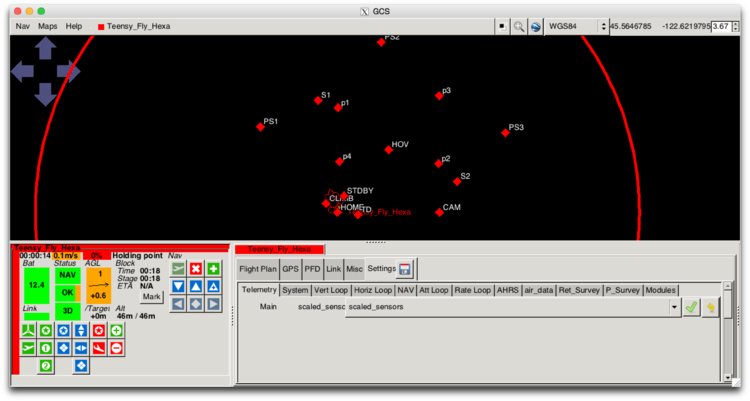Click the green 3D GPS status indicator
The height and width of the screenshot is (401, 750).
(x=67, y=311)
